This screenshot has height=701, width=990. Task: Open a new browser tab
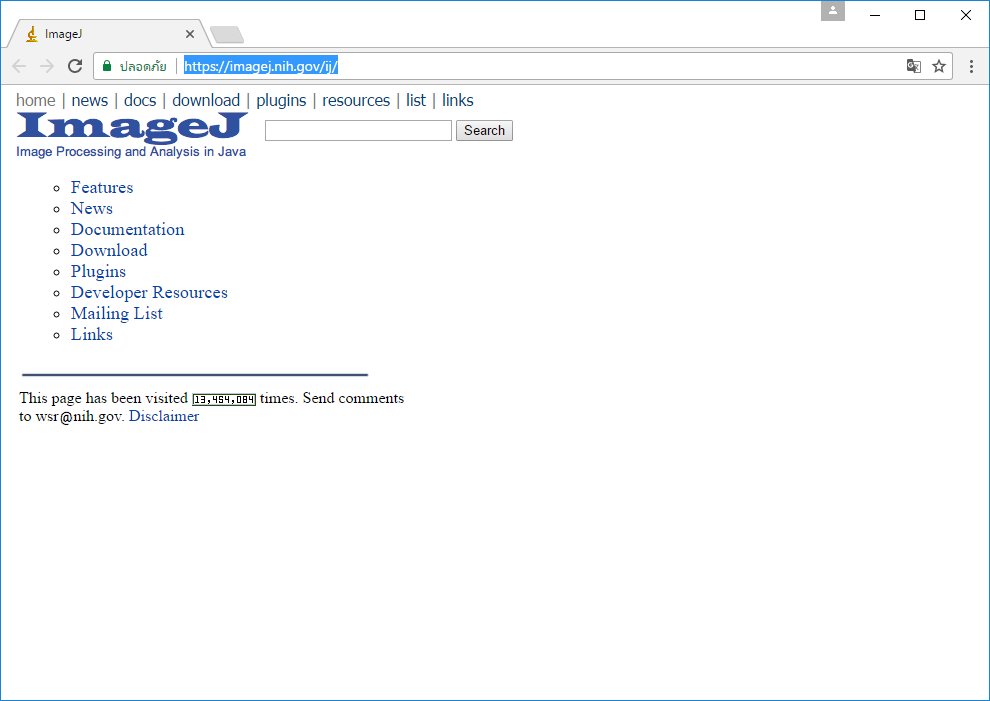coord(226,33)
